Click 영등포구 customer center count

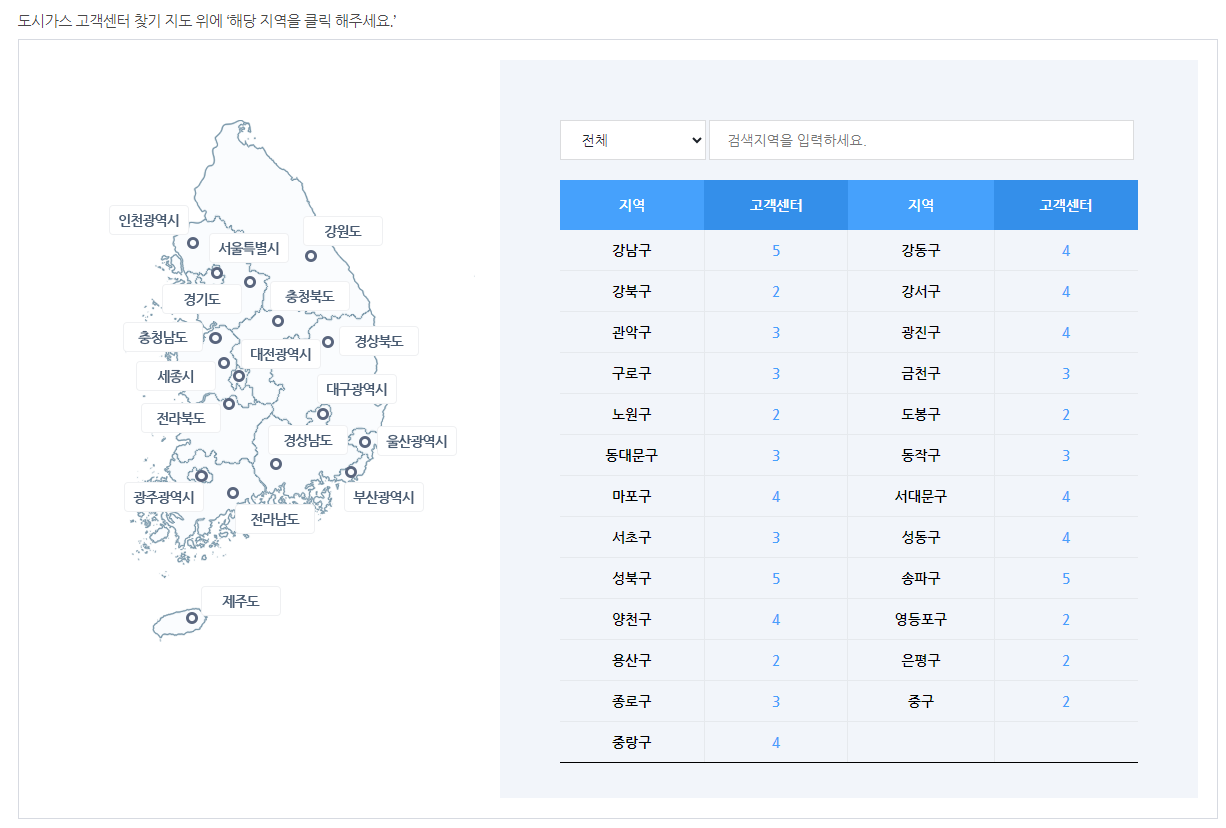1066,619
